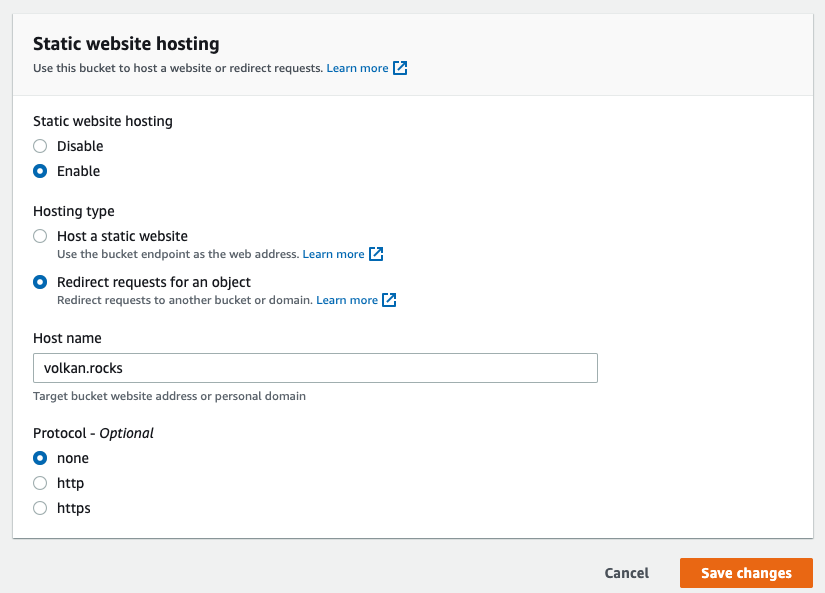
Task: Click external link icon under Redirect requests option
Action: pos(390,300)
